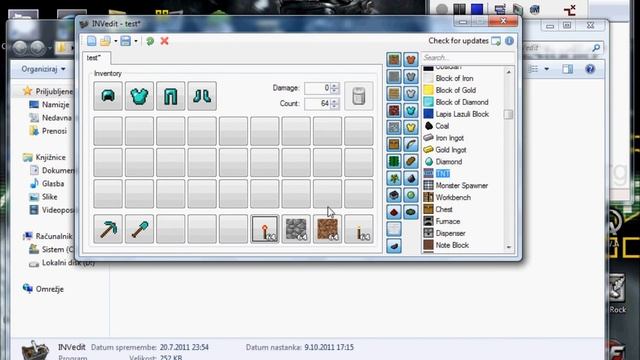Select Block of Diamond in item list
This screenshot has width=640, height=360.
click(463, 102)
